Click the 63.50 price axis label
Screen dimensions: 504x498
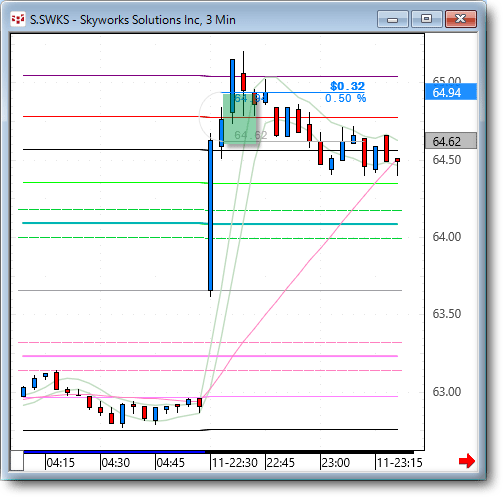(447, 314)
